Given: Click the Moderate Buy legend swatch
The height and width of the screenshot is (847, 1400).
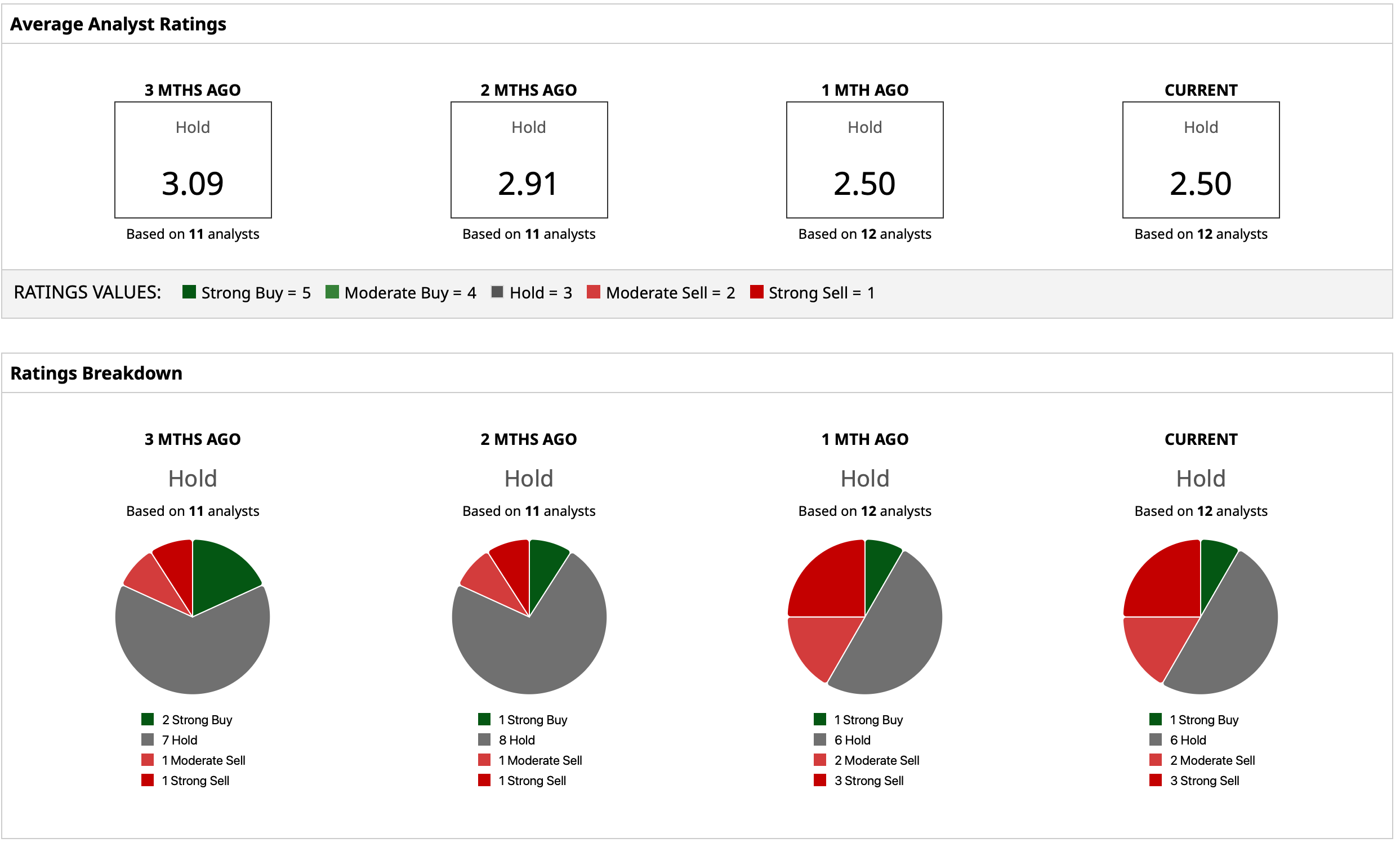Looking at the screenshot, I should pyautogui.click(x=332, y=292).
